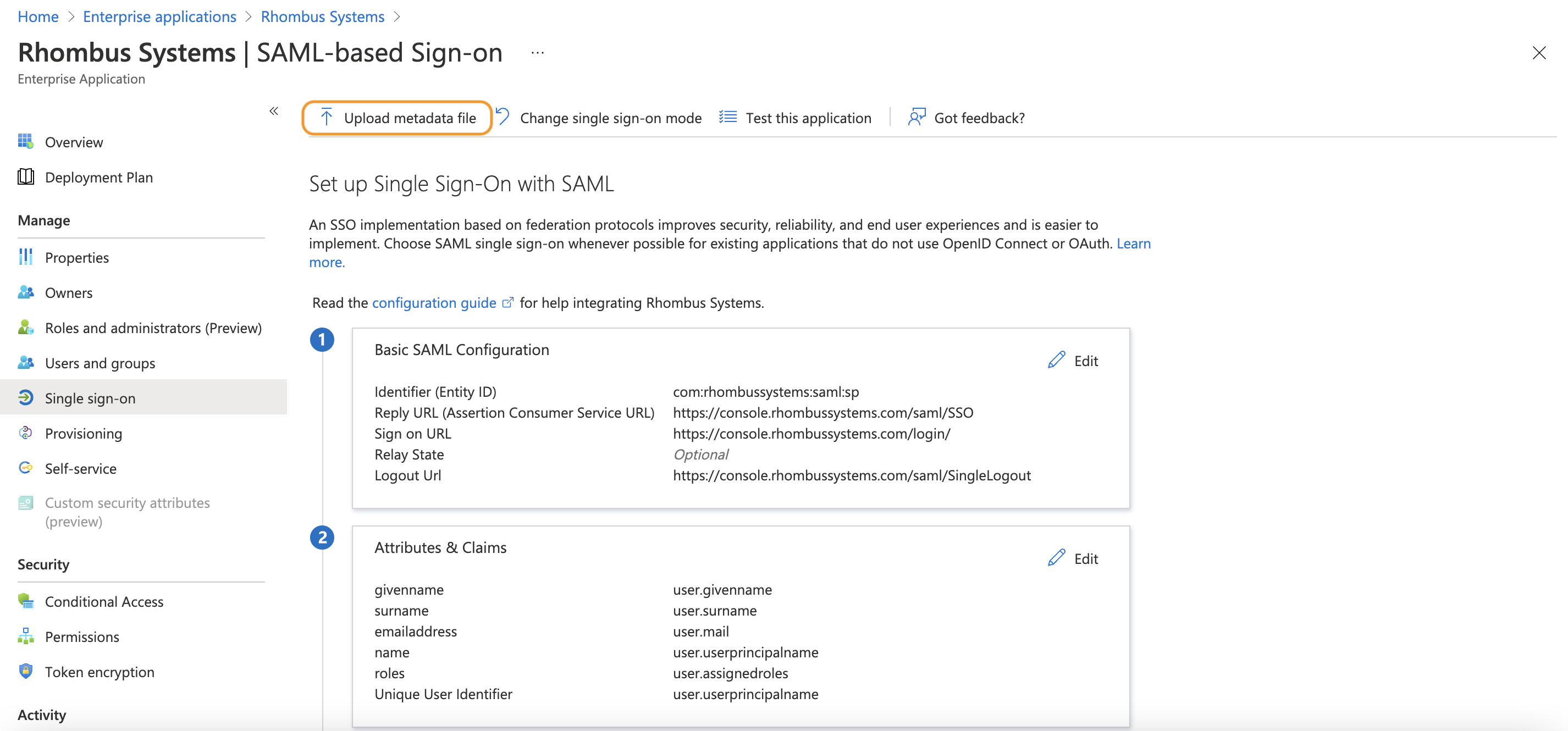Click the user.surname claim value

coord(715,611)
